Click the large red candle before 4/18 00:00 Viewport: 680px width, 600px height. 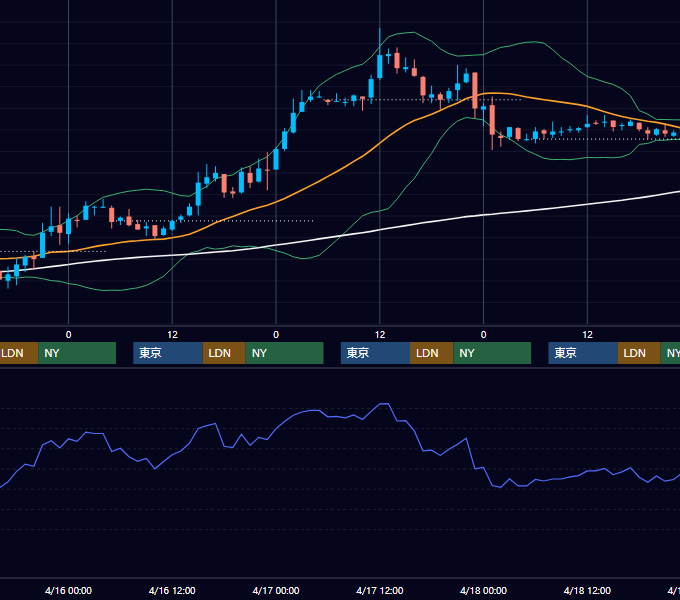[x=475, y=90]
